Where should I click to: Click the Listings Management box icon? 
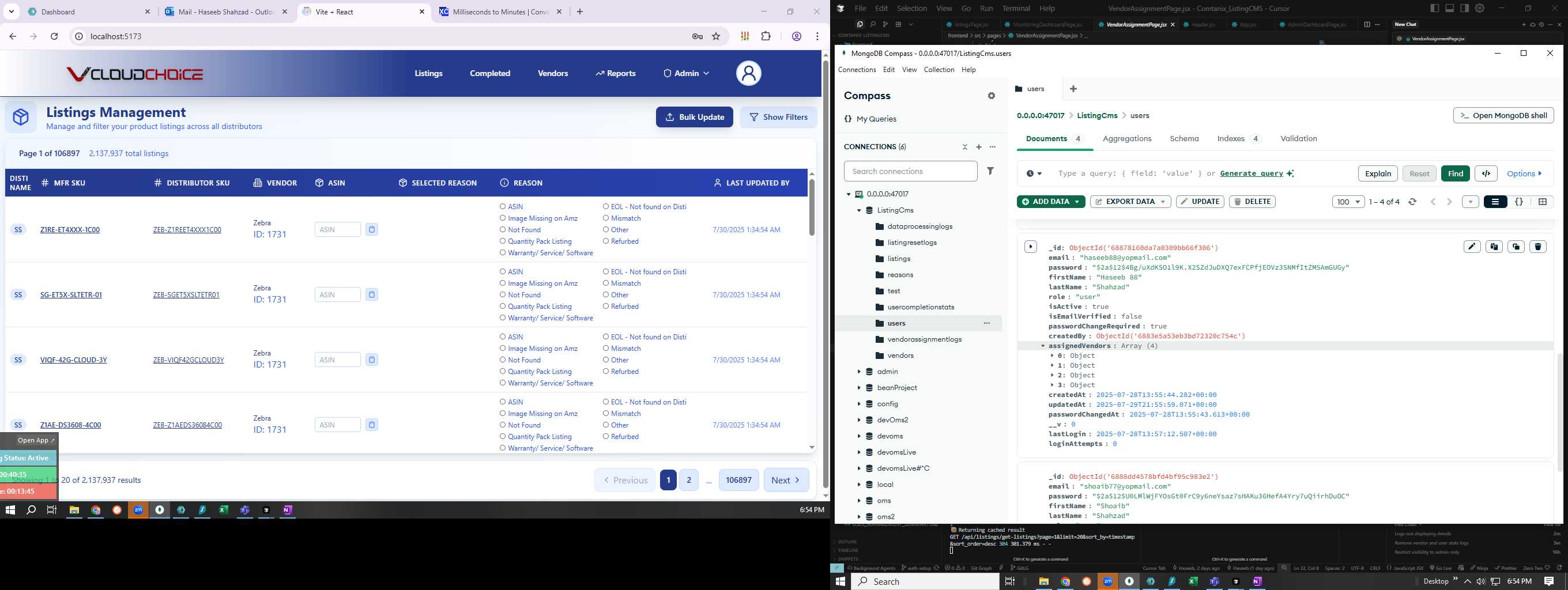point(21,117)
